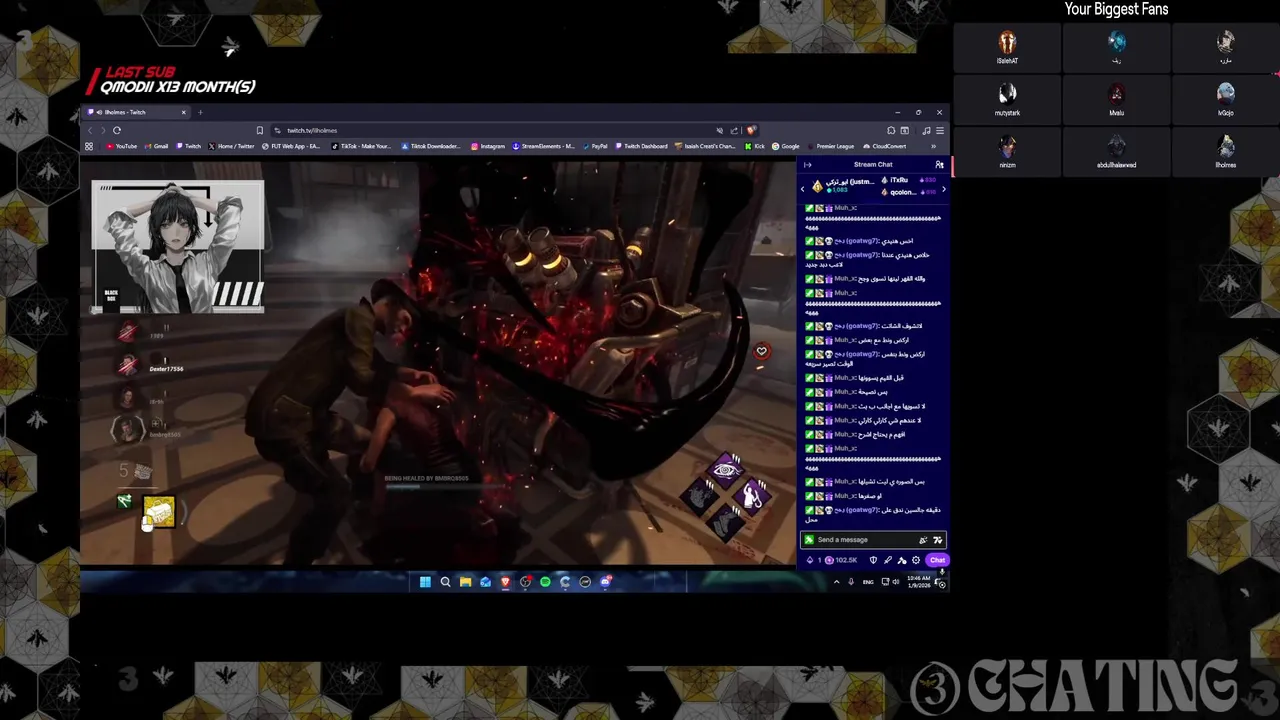This screenshot has height=720, width=1280.
Task: Select the ilholmes - Twitch tab
Action: point(138,112)
